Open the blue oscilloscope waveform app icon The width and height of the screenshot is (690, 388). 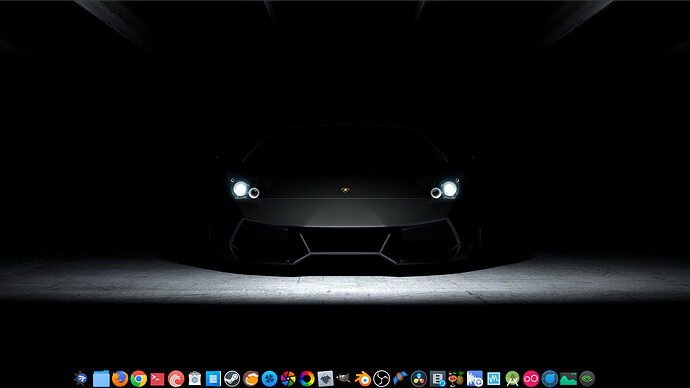(x=494, y=378)
